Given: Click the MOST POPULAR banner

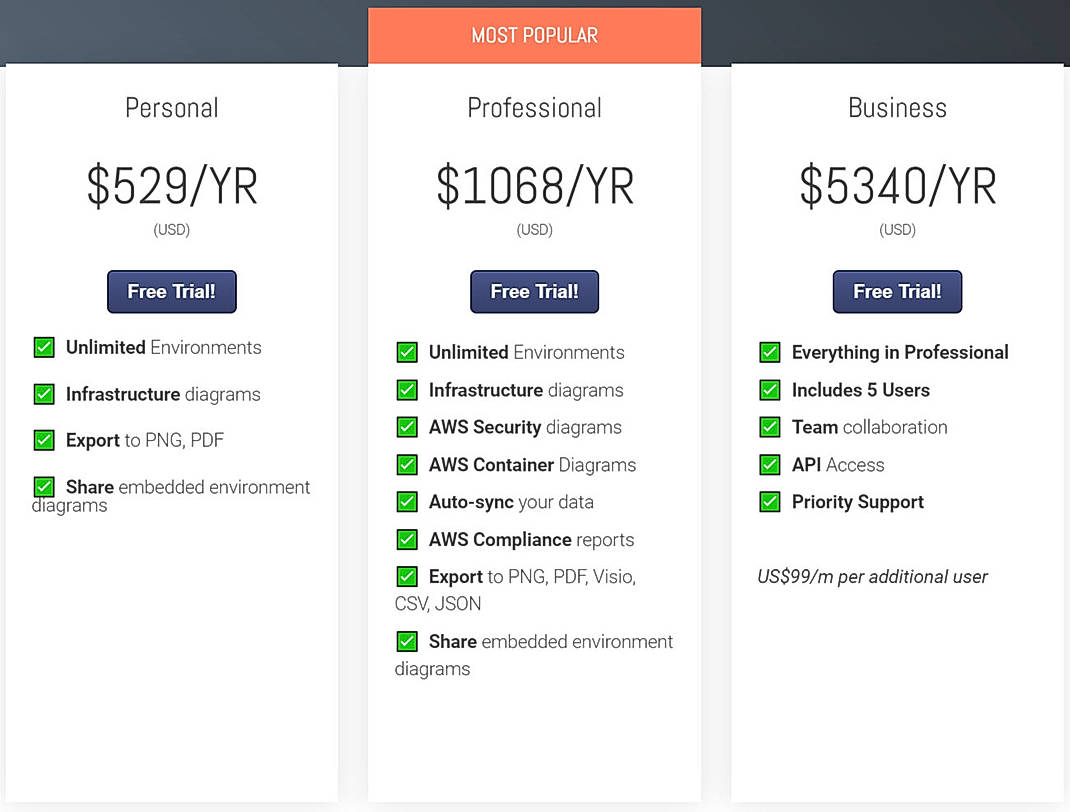Looking at the screenshot, I should point(534,35).
